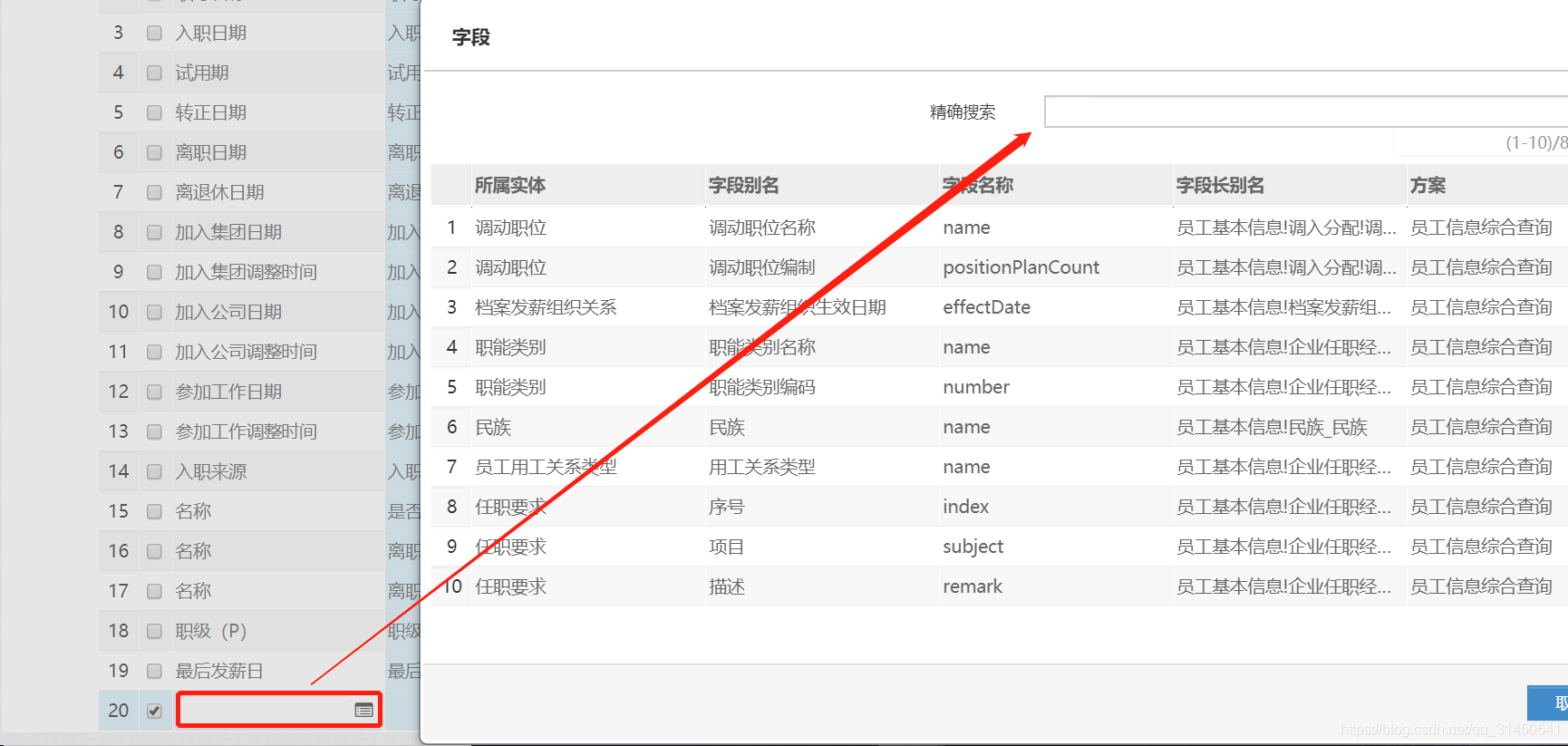Image resolution: width=1568 pixels, height=746 pixels.
Task: Focus the 精确搜索 search input
Action: pos(1306,111)
